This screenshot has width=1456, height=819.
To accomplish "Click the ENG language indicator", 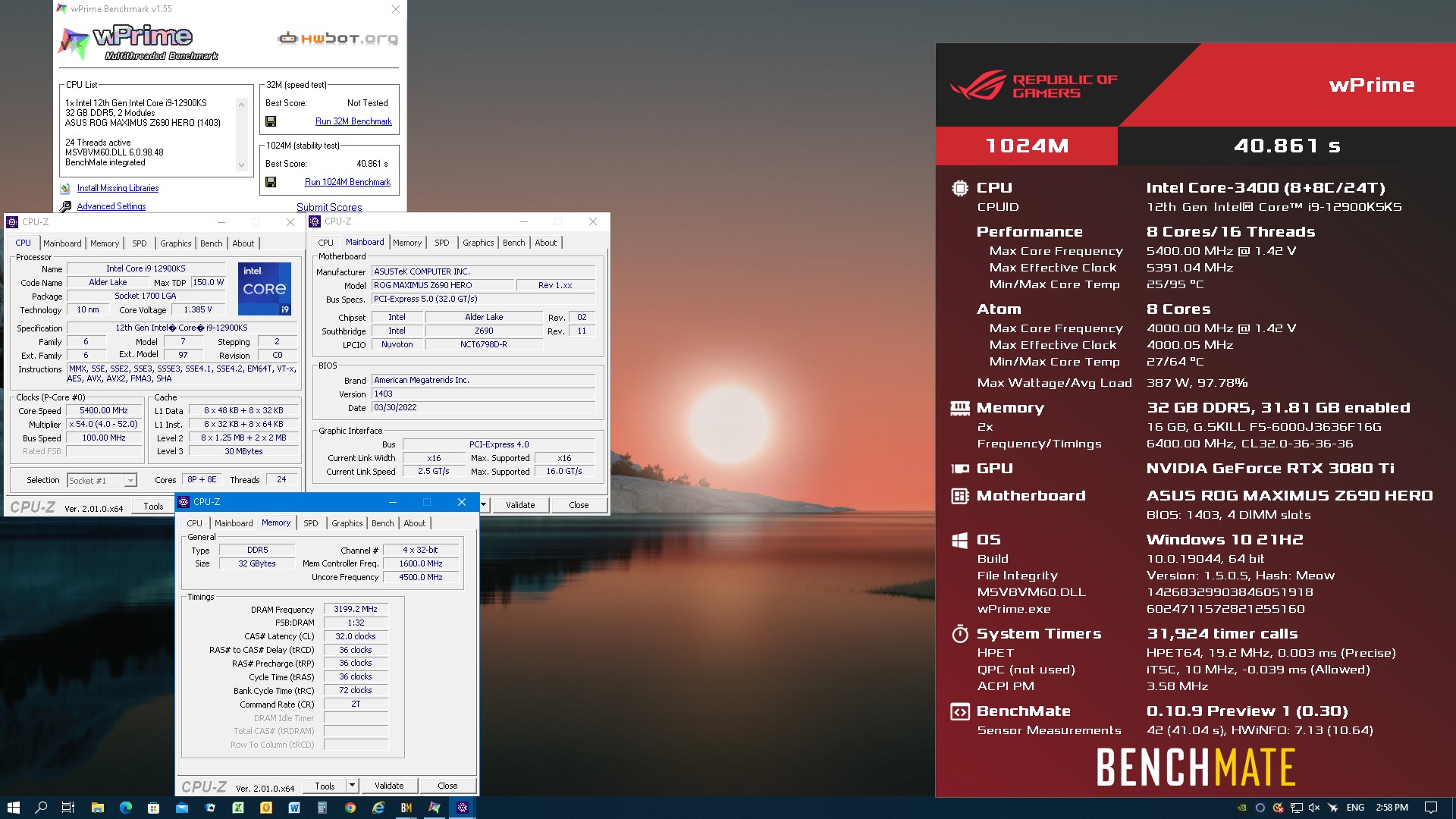I will point(1355,808).
